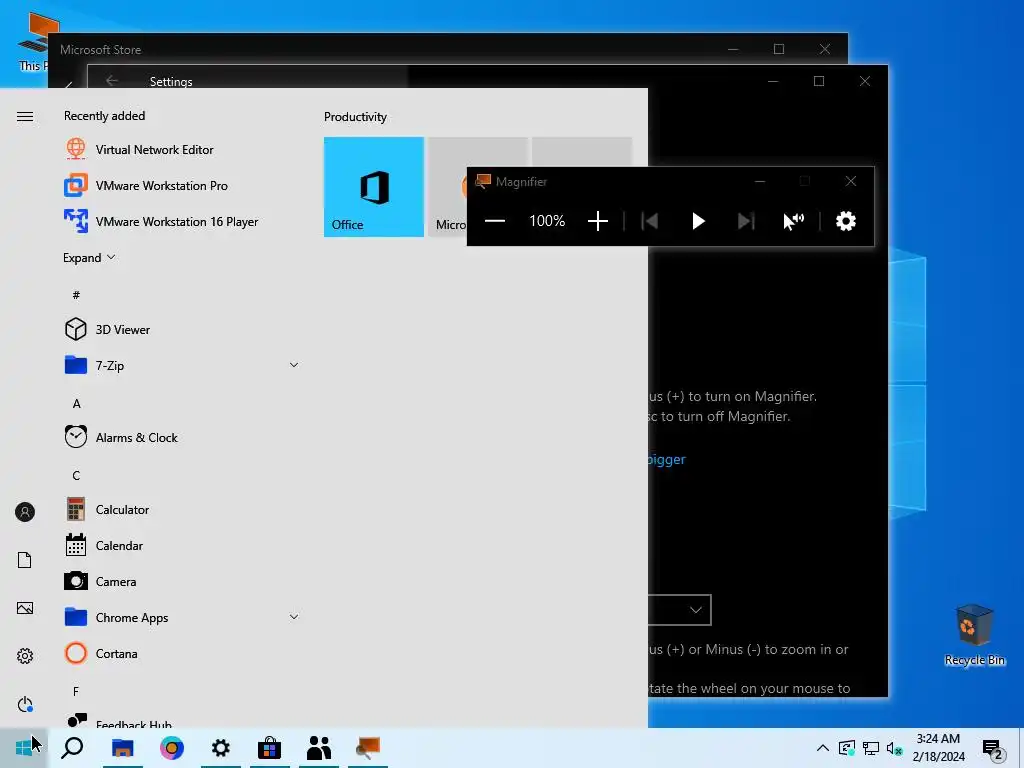Click the # section header
This screenshot has width=1024, height=768.
(x=76, y=295)
